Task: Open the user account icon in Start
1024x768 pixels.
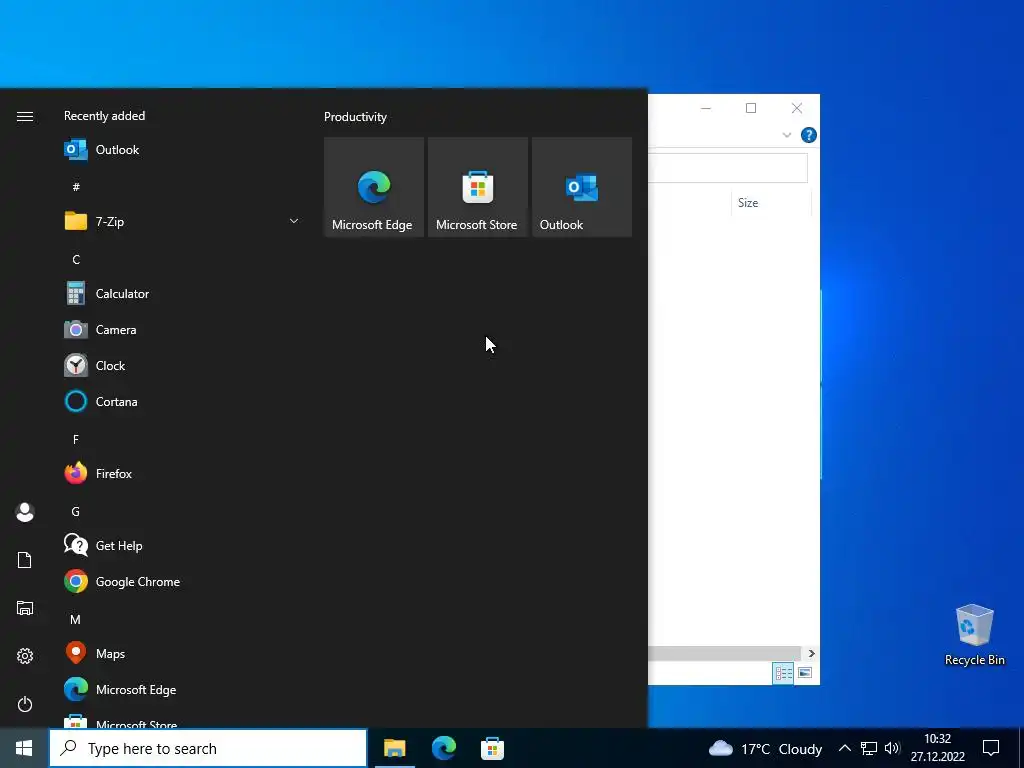Action: 25,512
